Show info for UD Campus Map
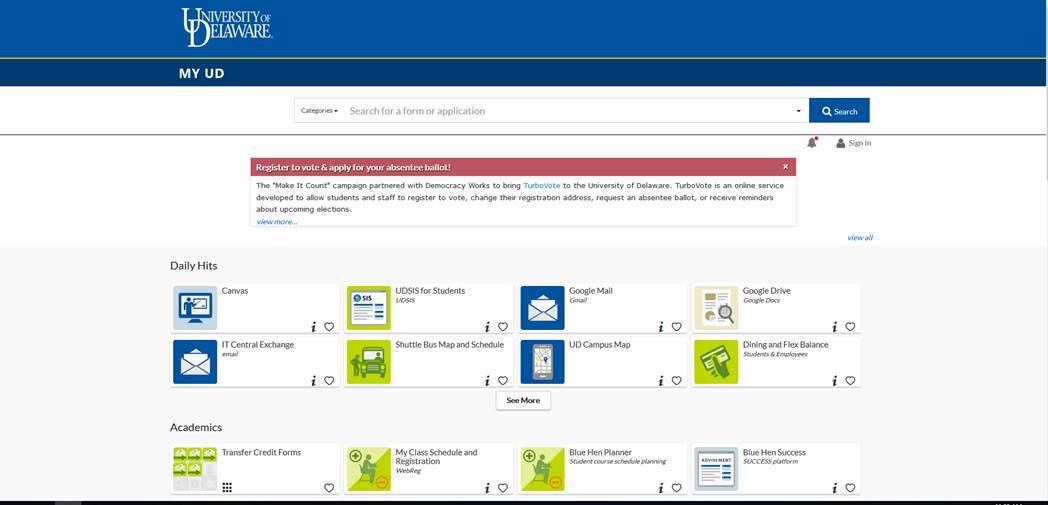This screenshot has width=1048, height=505. click(x=661, y=381)
